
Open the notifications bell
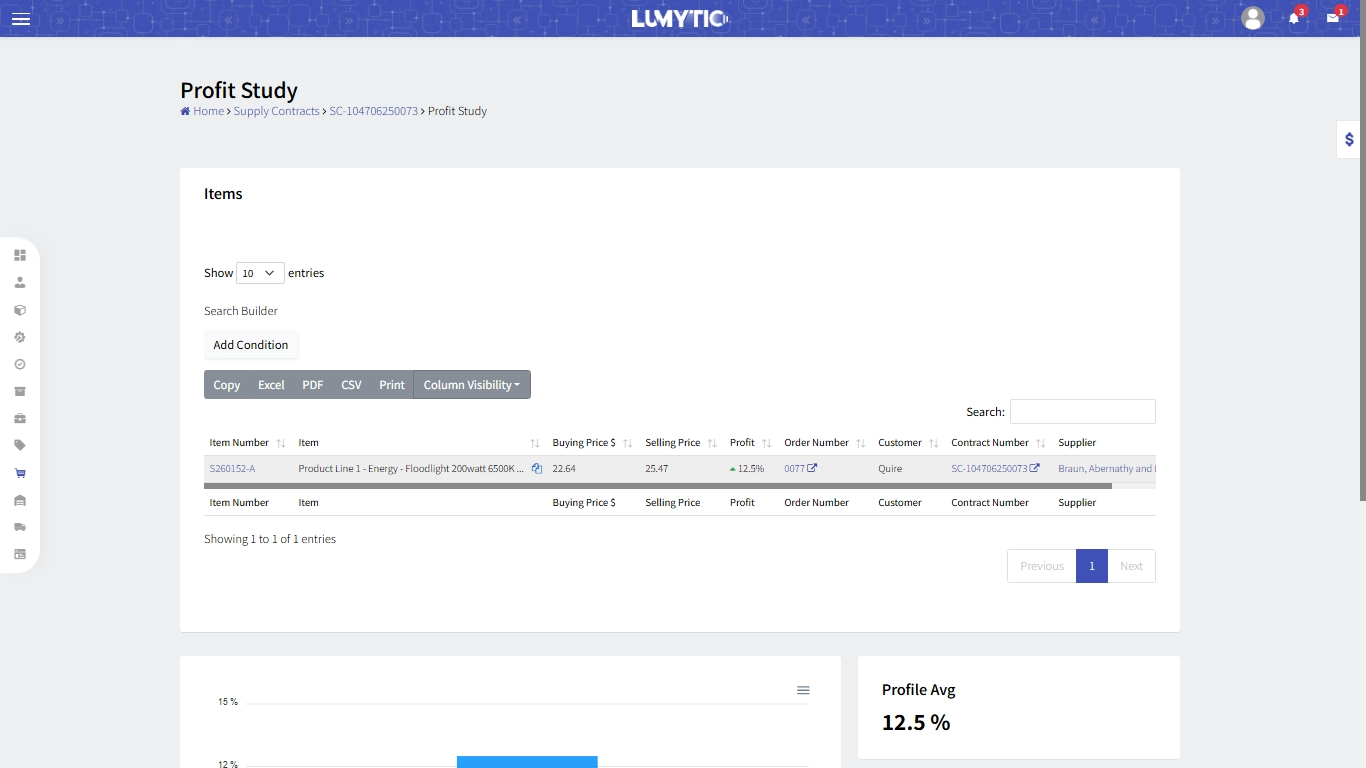(1294, 18)
